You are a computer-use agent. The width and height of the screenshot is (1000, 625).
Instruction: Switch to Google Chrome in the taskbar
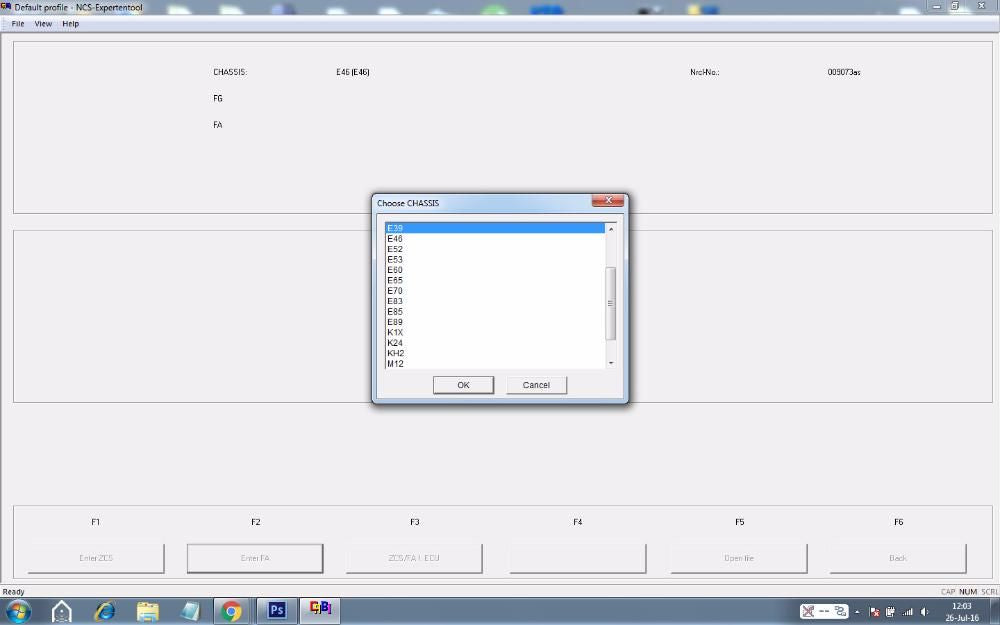click(x=232, y=611)
